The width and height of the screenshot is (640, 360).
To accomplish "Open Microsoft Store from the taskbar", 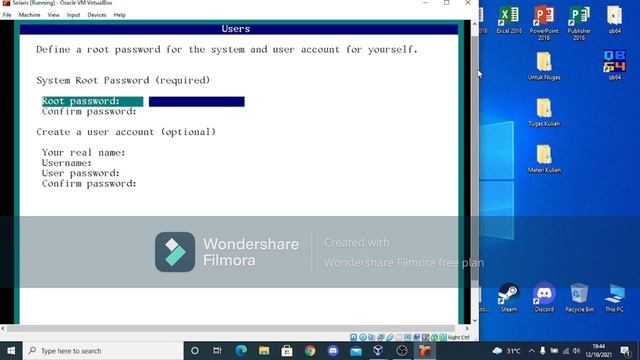I will [x=287, y=351].
